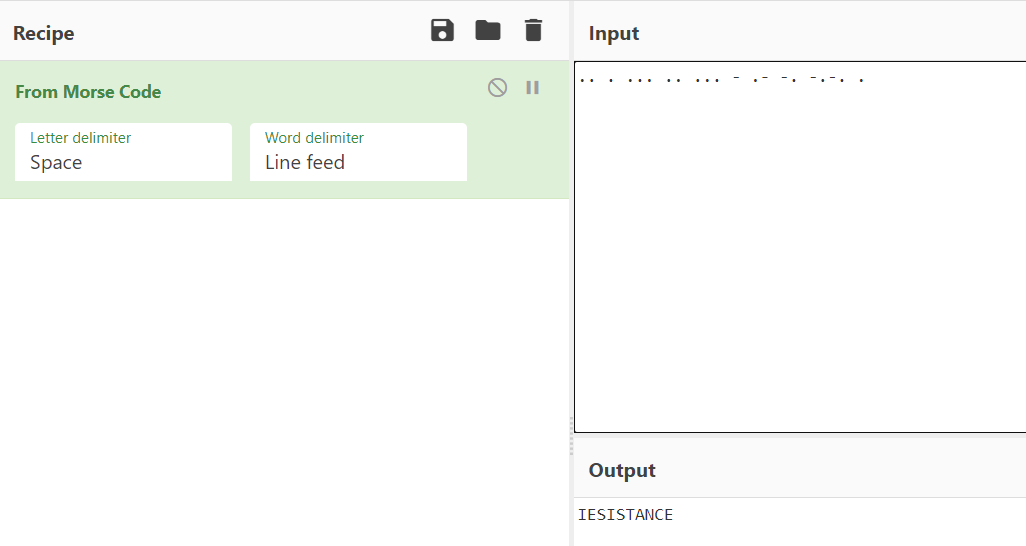1026x546 pixels.
Task: Open the Letter delimiter dropdown
Action: [123, 152]
